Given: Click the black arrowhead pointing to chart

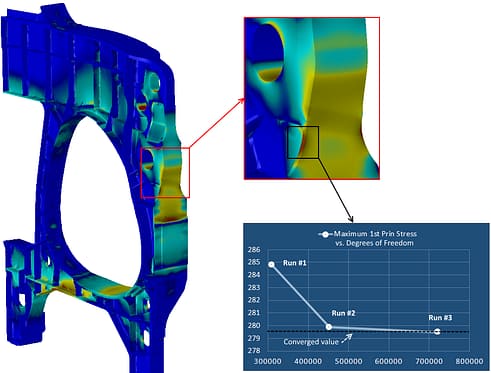Looking at the screenshot, I should [351, 219].
